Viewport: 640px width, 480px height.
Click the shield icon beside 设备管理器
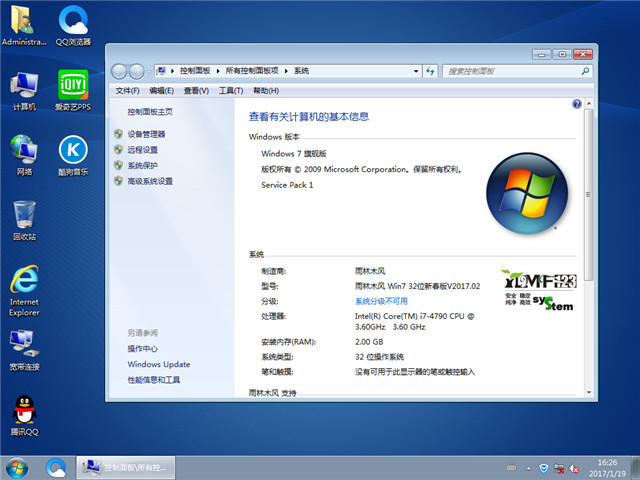click(x=118, y=134)
